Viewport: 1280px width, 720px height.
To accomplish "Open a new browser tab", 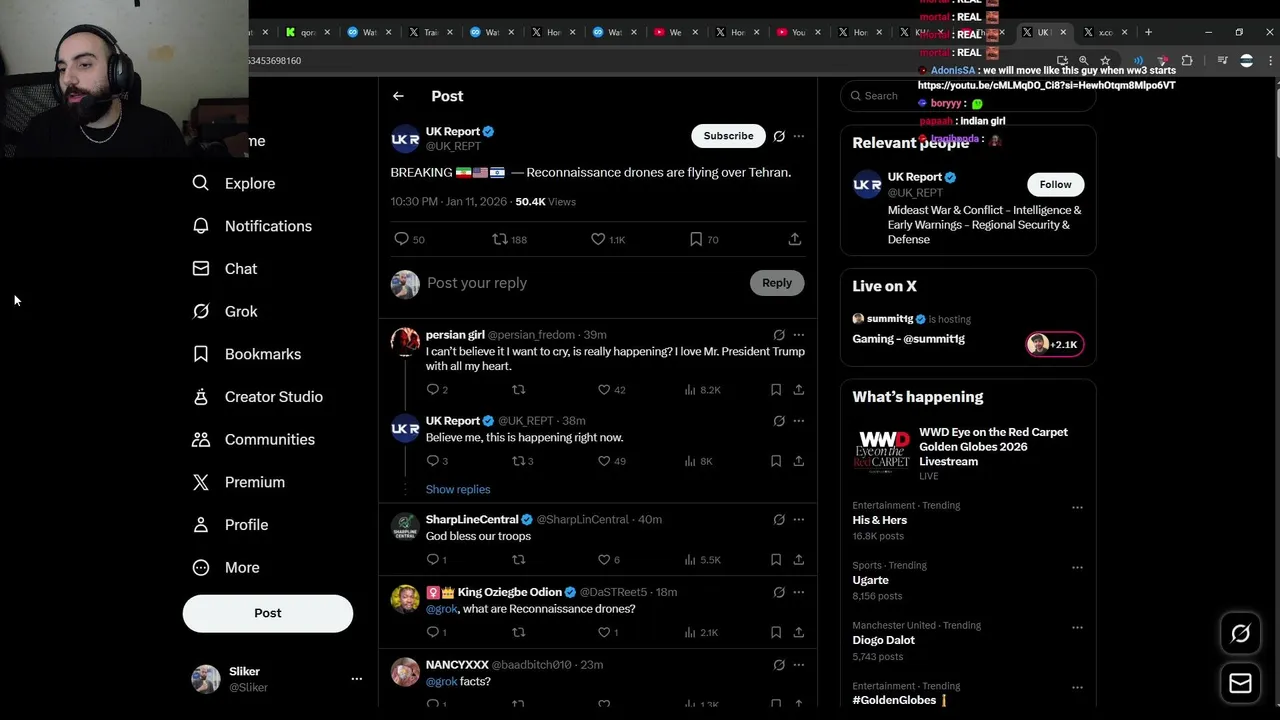I will click(1148, 32).
